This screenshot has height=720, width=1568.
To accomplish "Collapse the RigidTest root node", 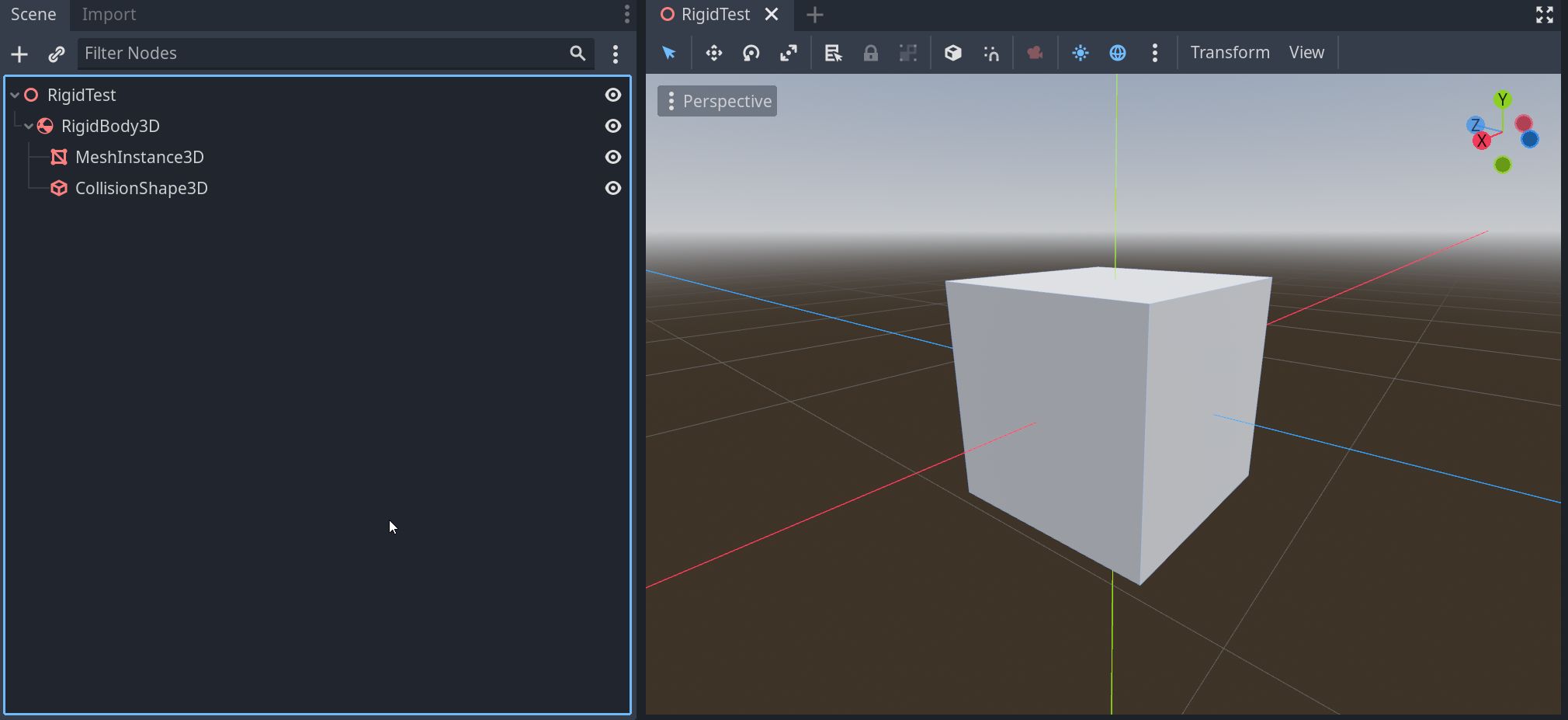I will (x=15, y=95).
